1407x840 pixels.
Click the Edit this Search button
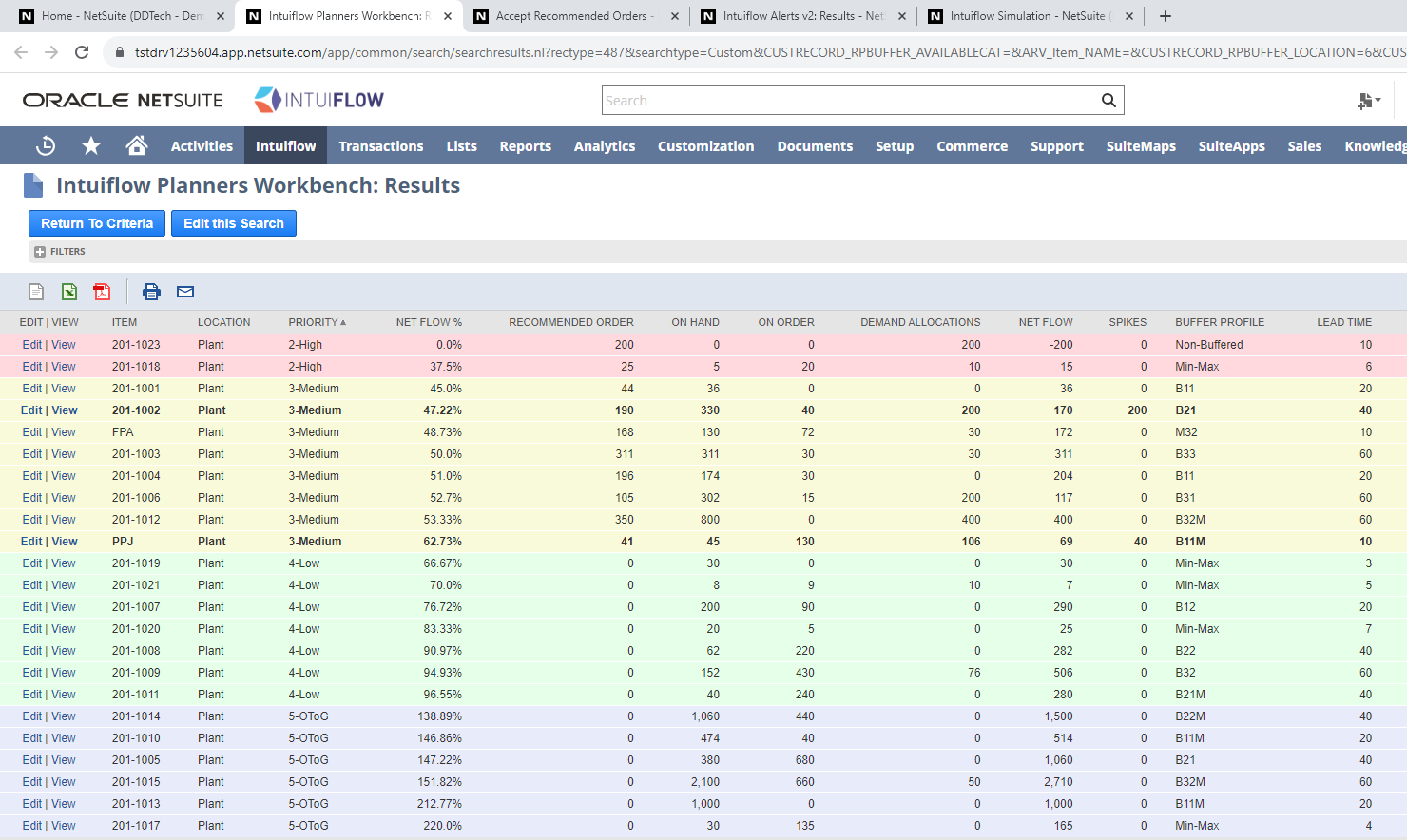(234, 223)
